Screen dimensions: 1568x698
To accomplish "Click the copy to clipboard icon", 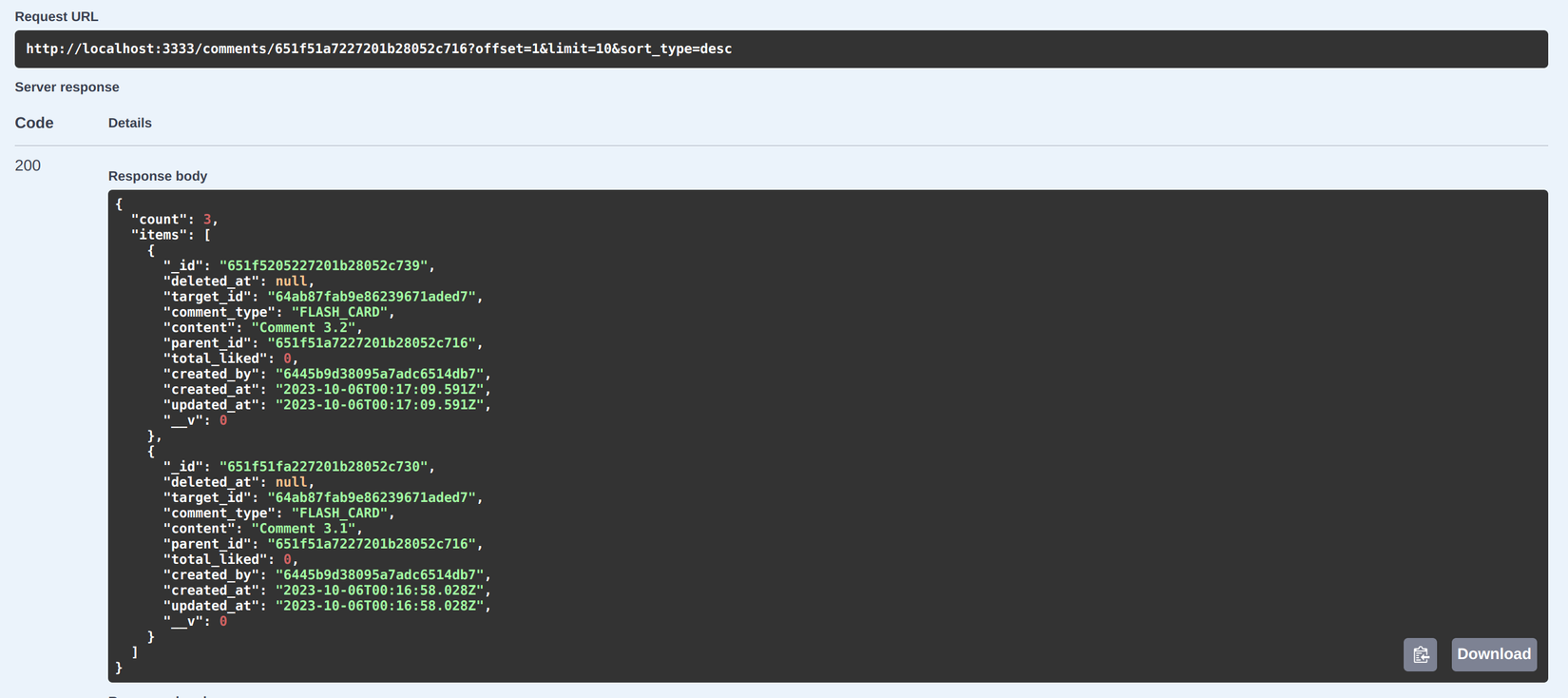I will click(x=1420, y=654).
